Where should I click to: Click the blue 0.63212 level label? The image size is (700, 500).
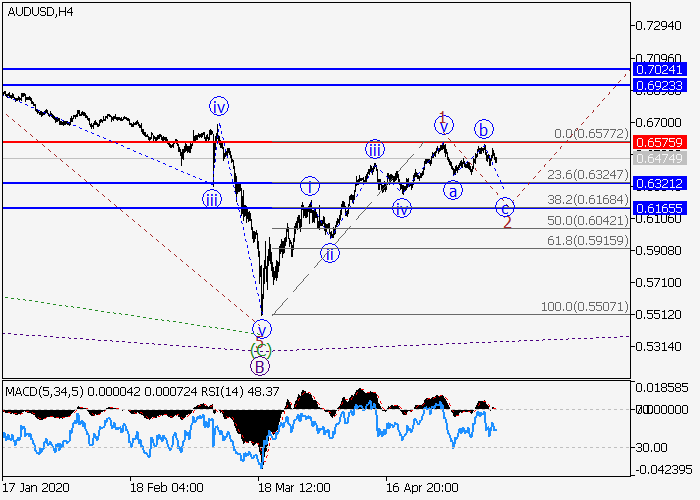(660, 183)
